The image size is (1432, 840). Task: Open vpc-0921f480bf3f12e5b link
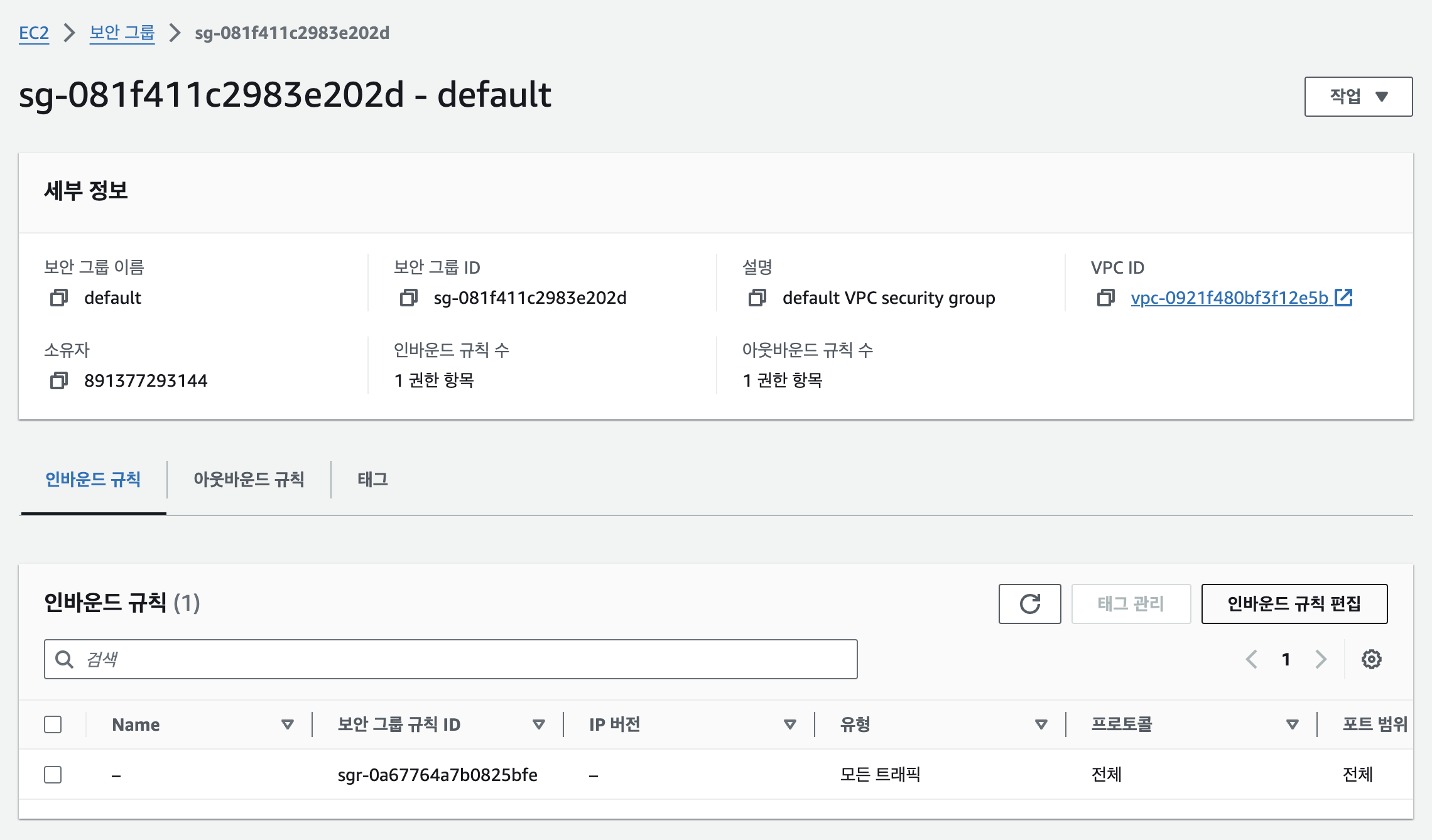click(1229, 298)
